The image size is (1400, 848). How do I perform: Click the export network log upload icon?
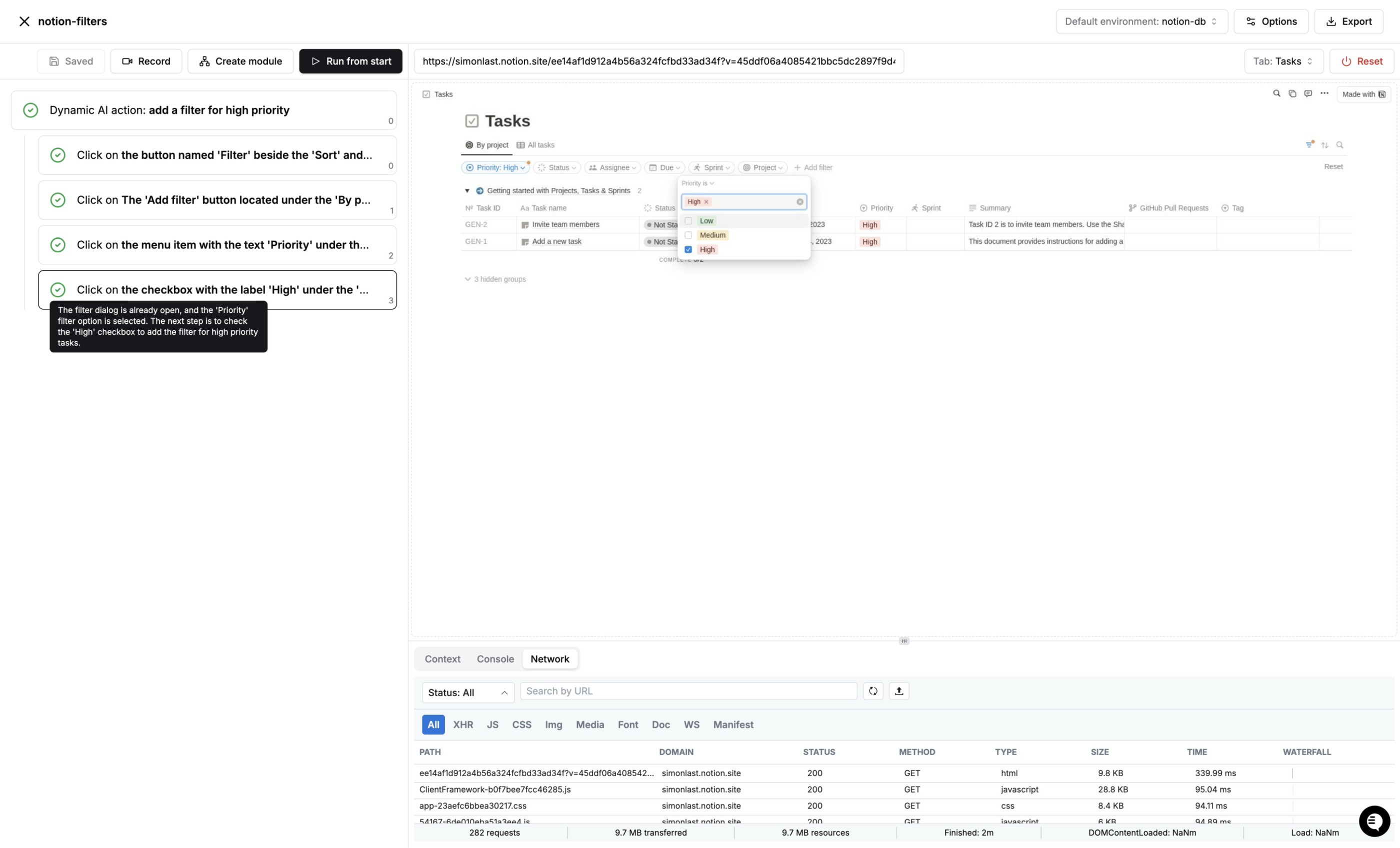coord(898,691)
